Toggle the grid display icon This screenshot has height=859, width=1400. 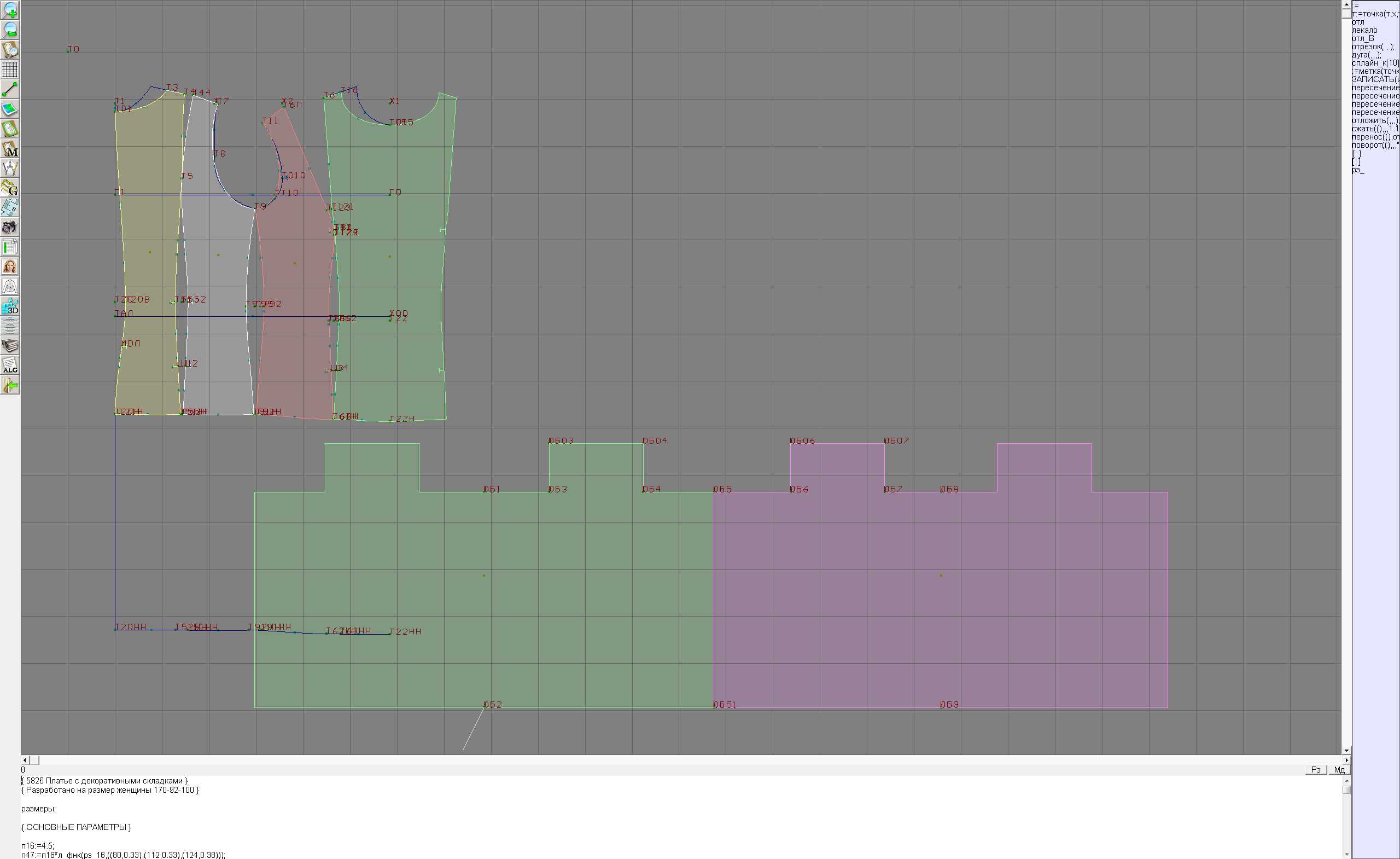[10, 69]
